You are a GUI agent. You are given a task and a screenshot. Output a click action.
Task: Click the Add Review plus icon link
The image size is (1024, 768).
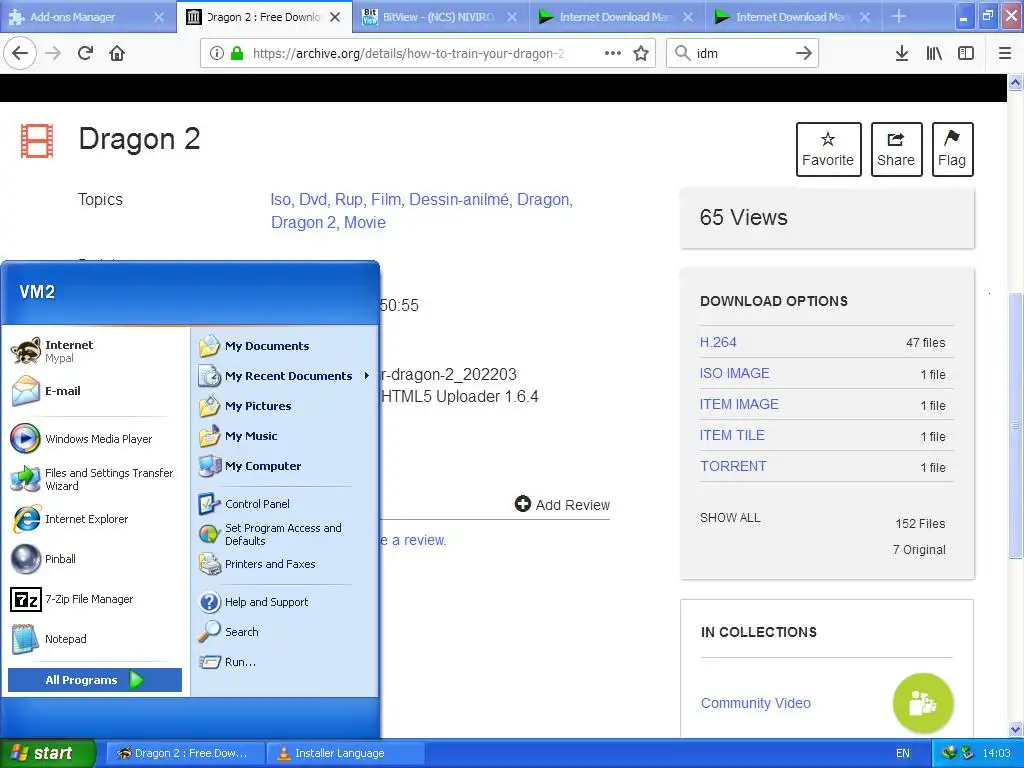(562, 505)
